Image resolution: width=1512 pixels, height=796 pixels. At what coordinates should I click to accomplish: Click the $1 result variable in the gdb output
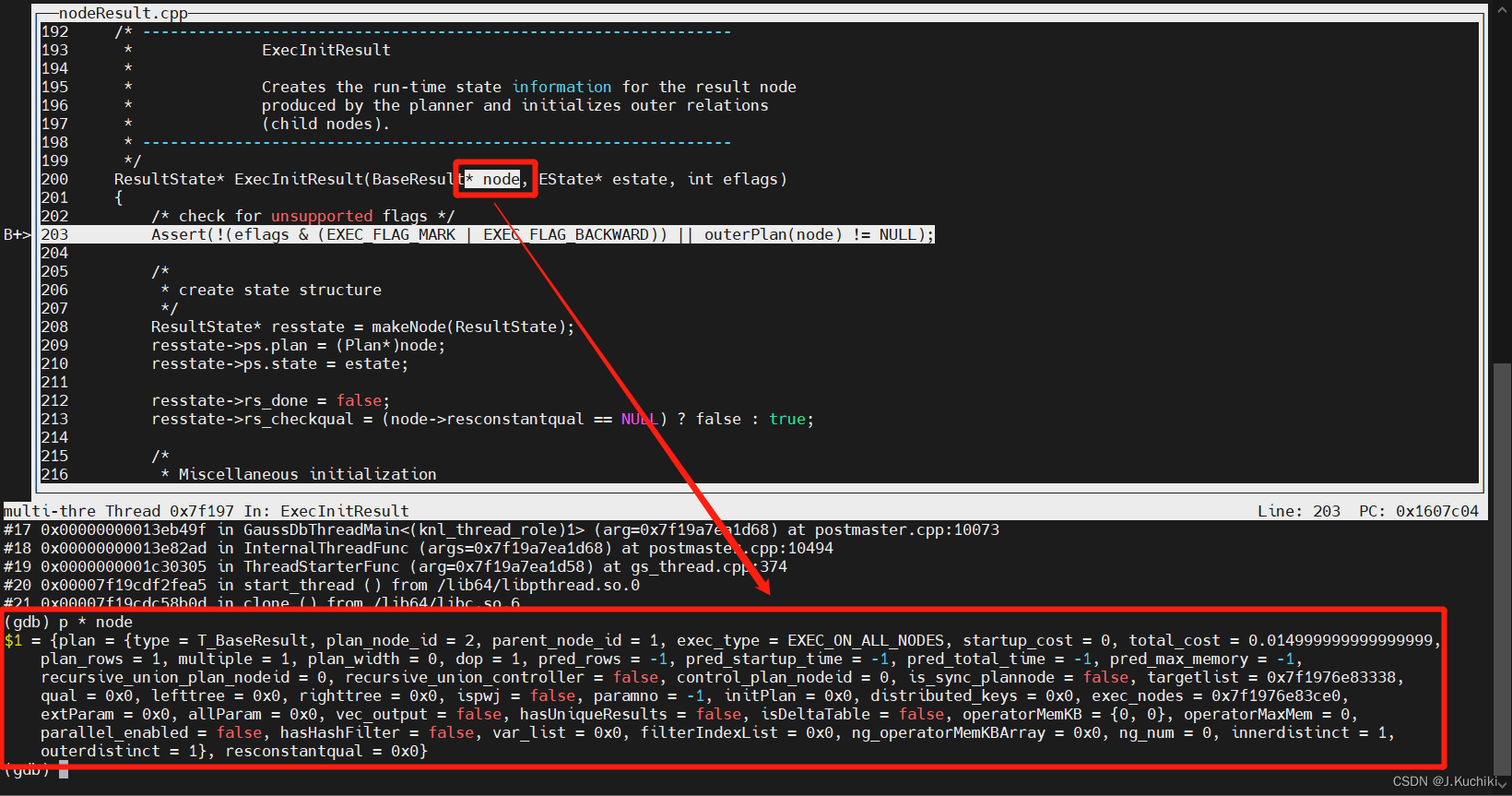coord(13,640)
